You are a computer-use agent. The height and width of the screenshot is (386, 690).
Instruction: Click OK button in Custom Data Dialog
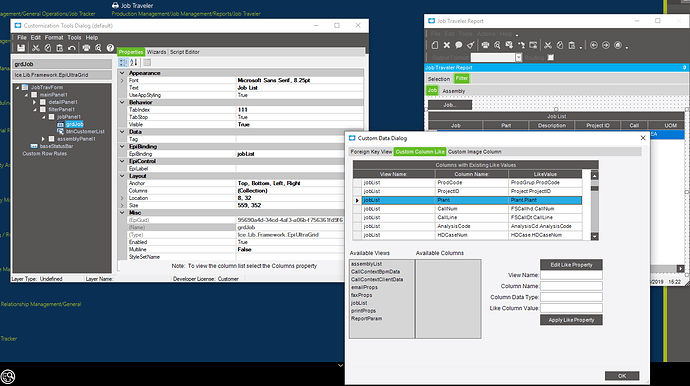(622, 375)
